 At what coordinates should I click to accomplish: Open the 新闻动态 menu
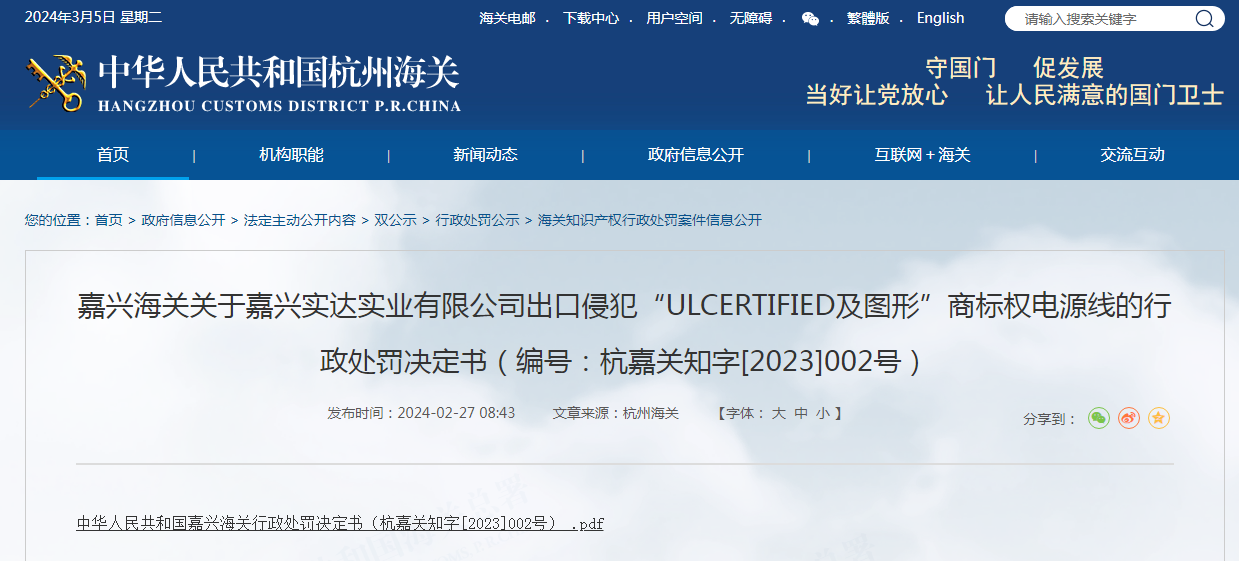[x=485, y=155]
